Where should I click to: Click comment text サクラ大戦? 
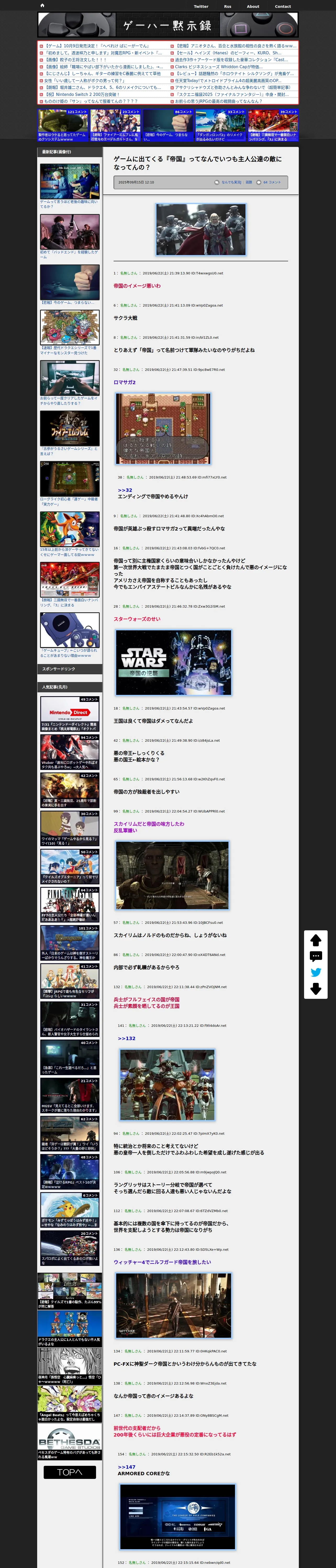tap(126, 318)
